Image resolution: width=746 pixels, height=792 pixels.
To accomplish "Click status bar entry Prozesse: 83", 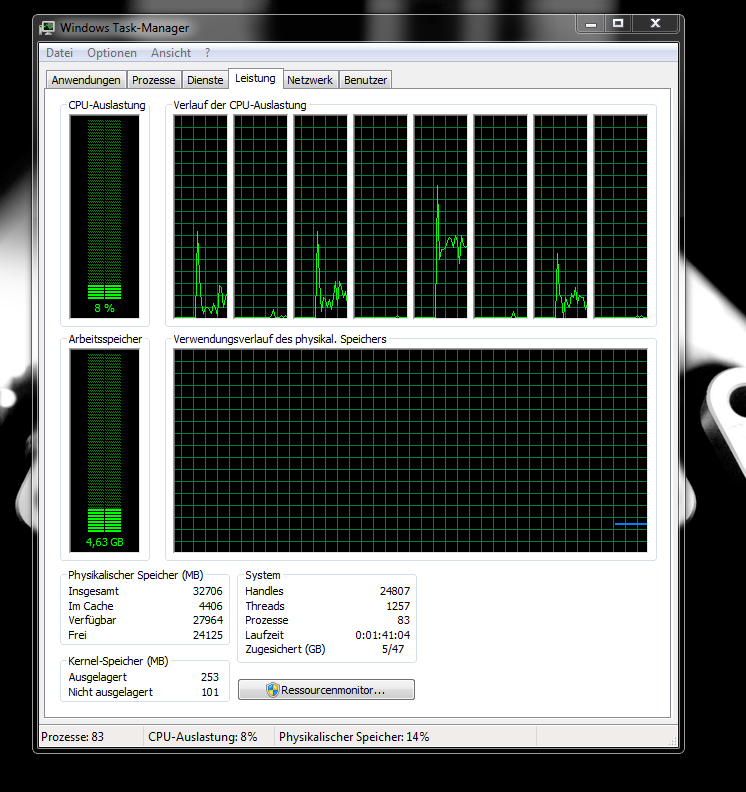I will point(72,737).
